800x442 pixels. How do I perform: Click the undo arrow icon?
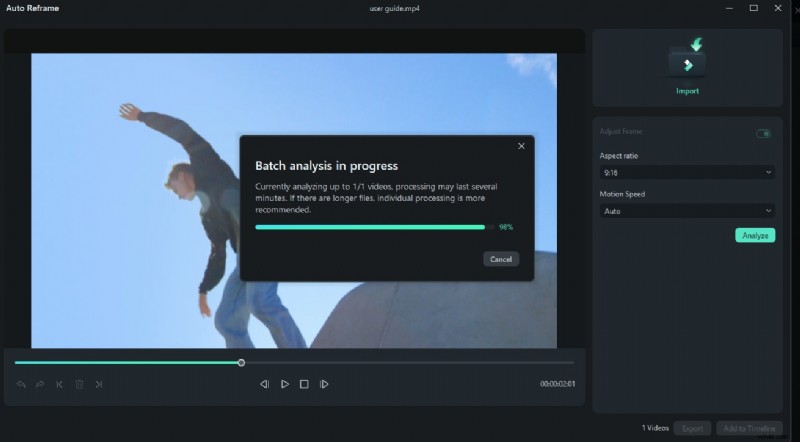click(21, 384)
